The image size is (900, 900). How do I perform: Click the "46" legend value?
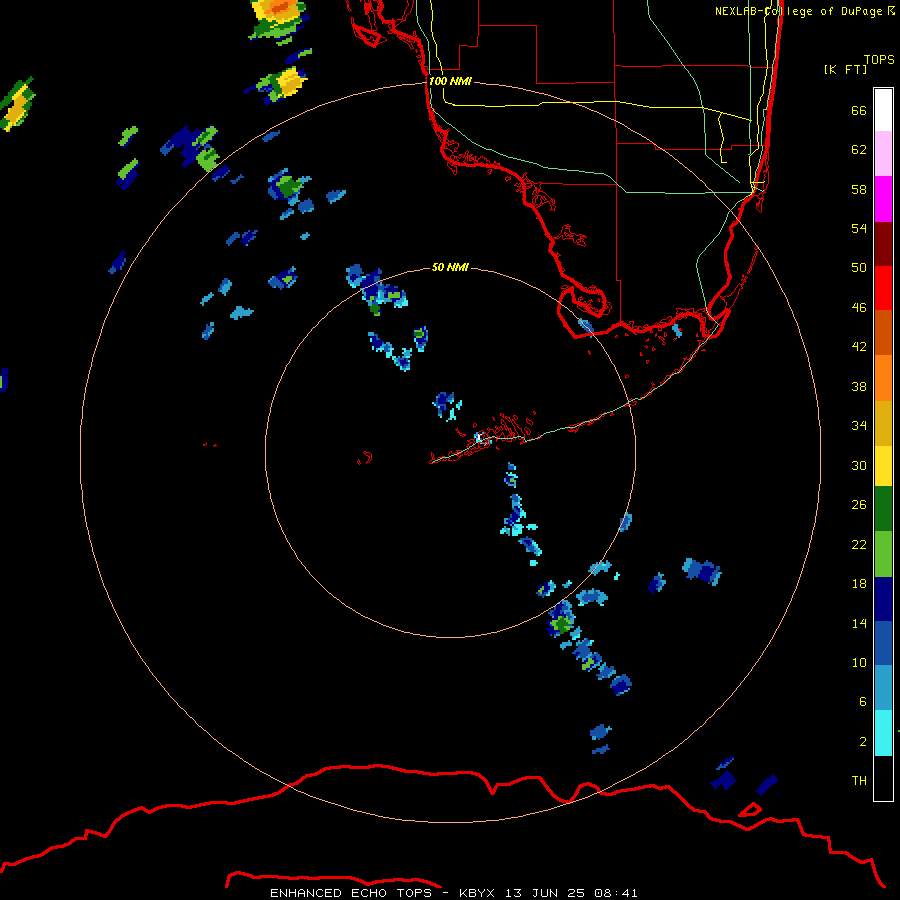click(x=859, y=308)
